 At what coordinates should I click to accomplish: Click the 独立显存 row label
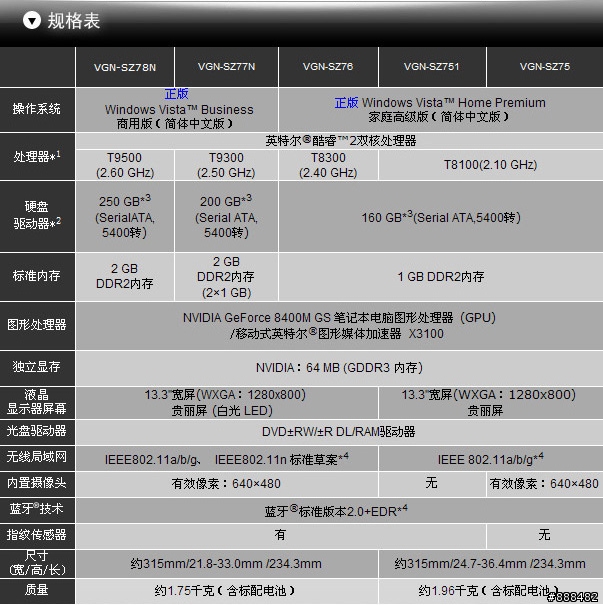(x=37, y=367)
